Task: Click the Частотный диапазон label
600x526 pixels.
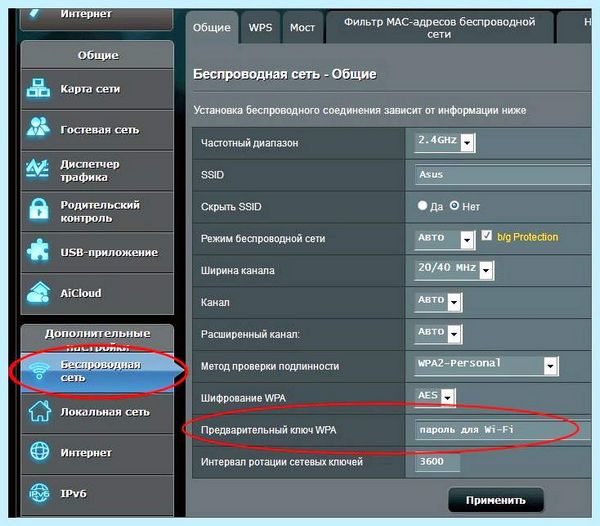Action: [249, 143]
